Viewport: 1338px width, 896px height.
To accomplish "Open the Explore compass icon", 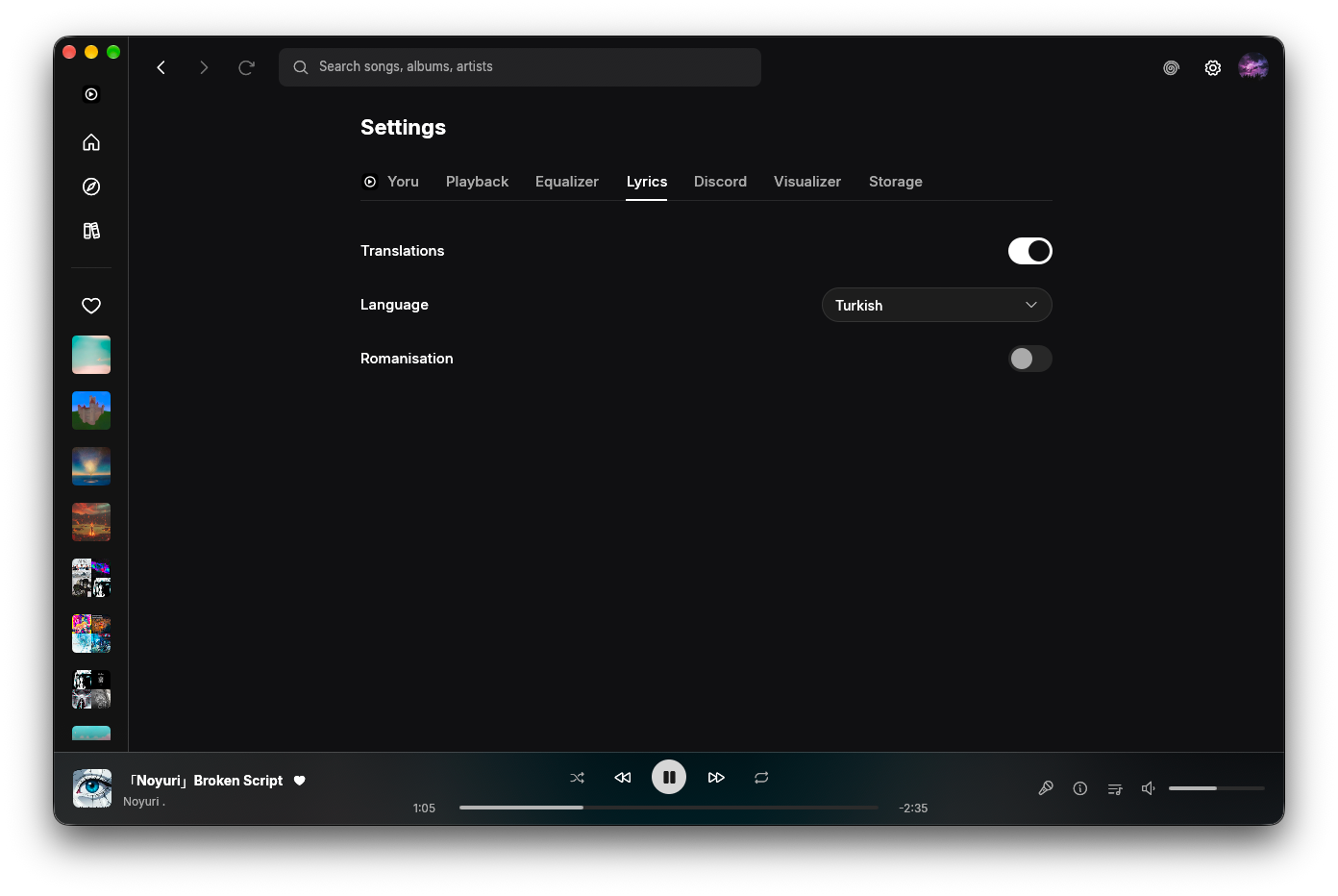I will coord(91,187).
